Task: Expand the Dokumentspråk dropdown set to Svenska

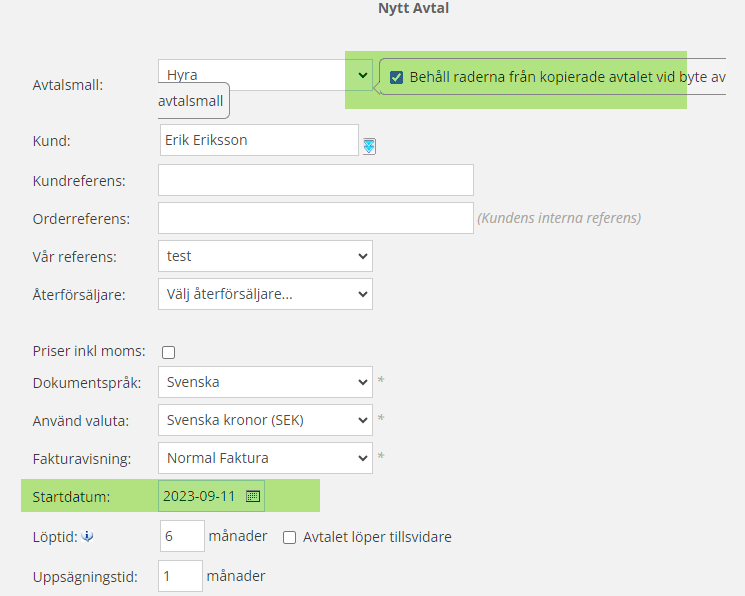Action: 265,382
